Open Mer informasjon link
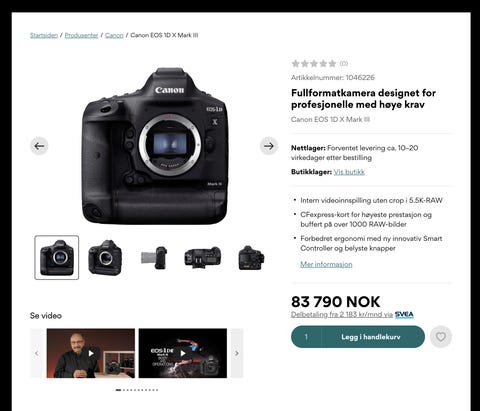This screenshot has height=411, width=480. click(326, 264)
